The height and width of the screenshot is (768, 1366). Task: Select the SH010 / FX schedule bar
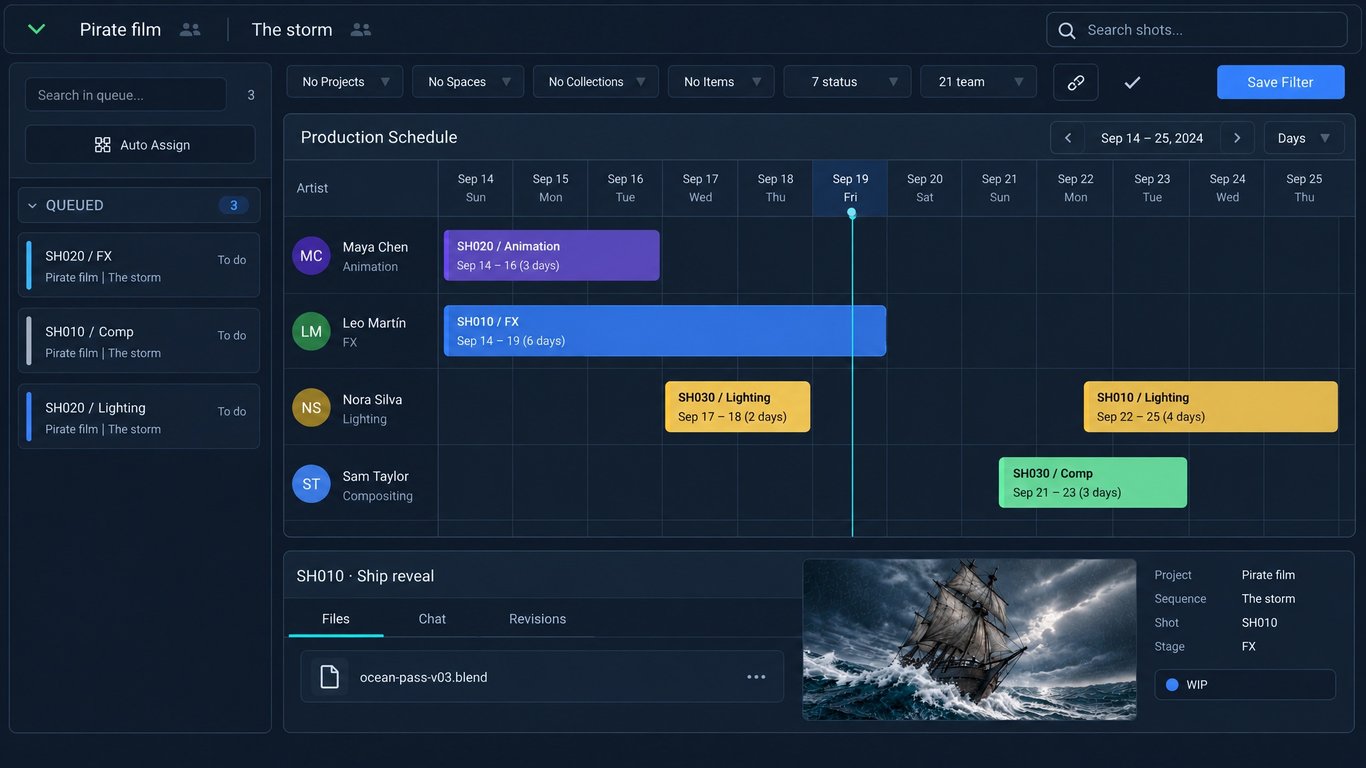tap(665, 331)
